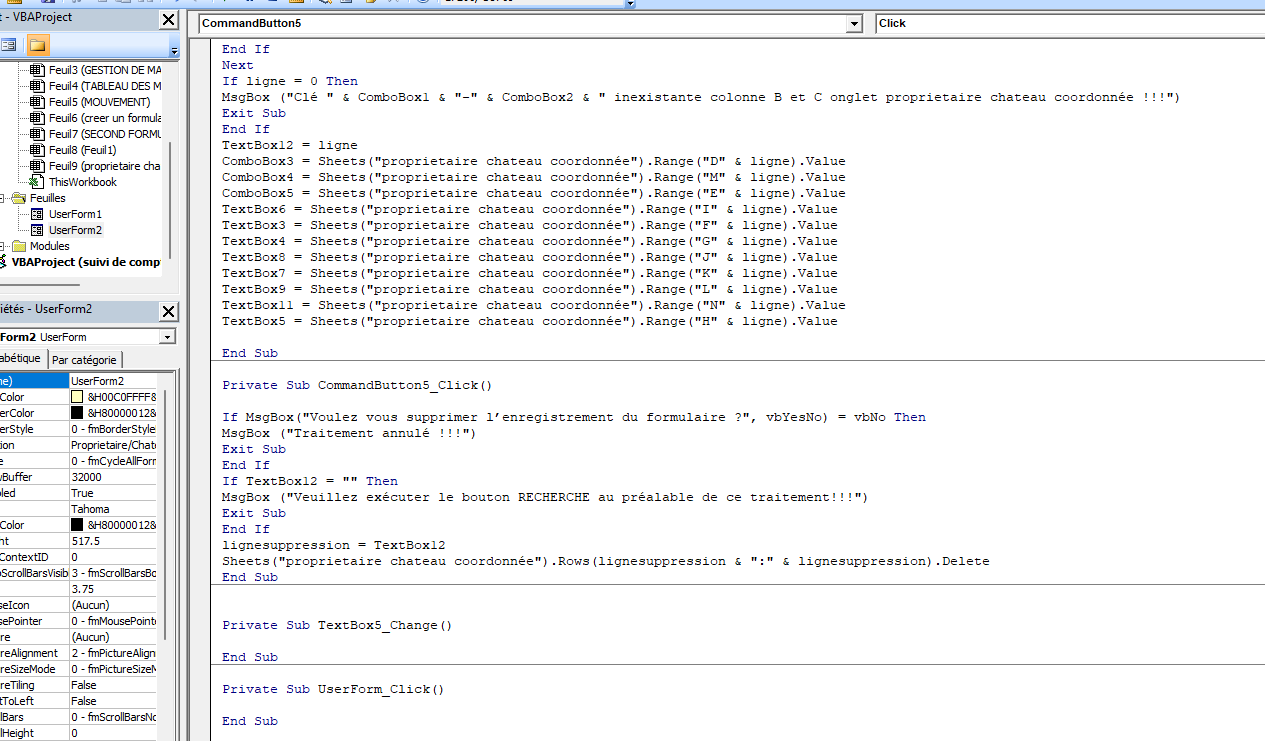Viewport: 1265px width, 741px height.
Task: Select UserForm1 in the Feuilles folder
Action: tap(75, 214)
